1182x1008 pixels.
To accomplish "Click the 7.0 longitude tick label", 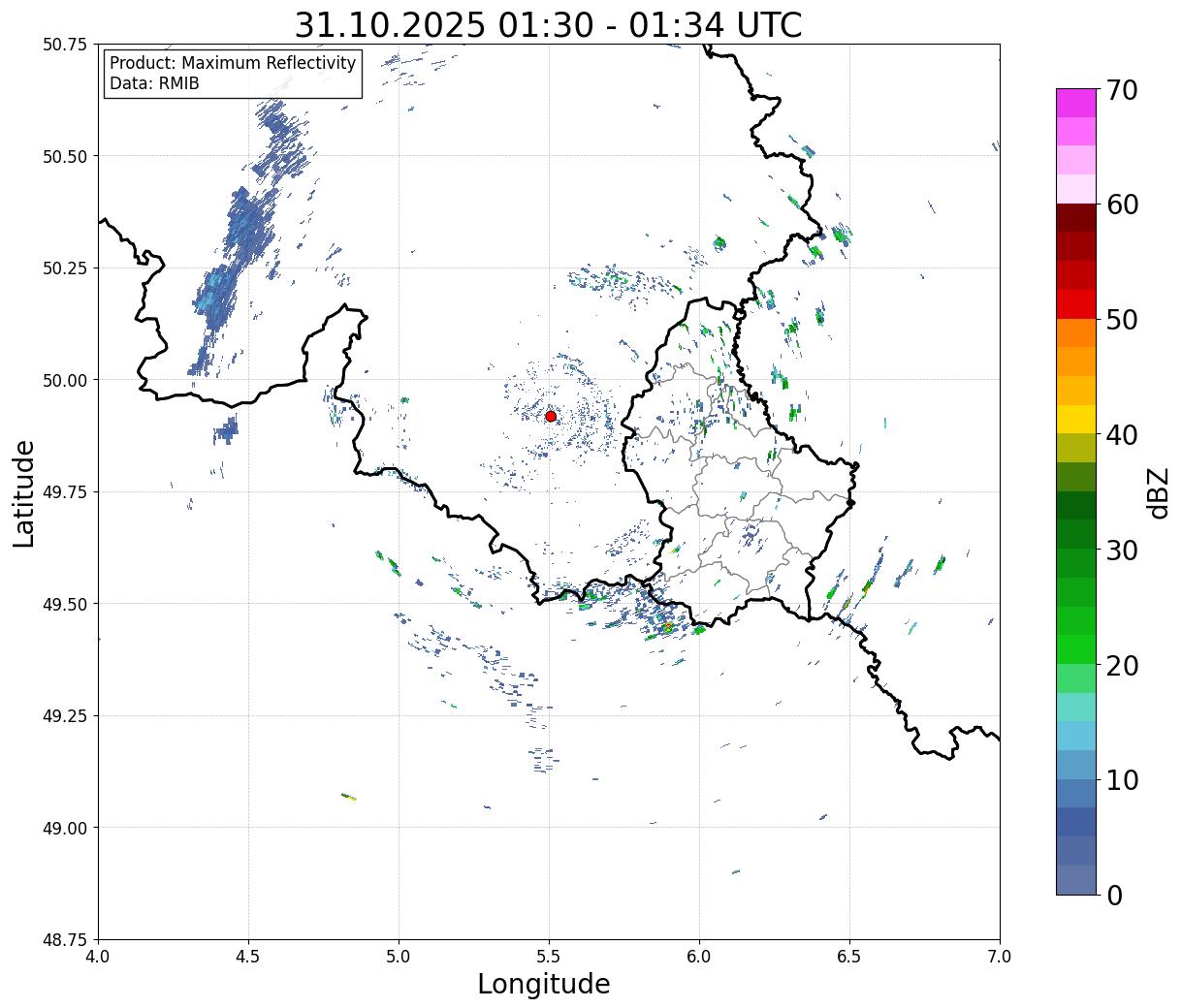I will [x=999, y=957].
